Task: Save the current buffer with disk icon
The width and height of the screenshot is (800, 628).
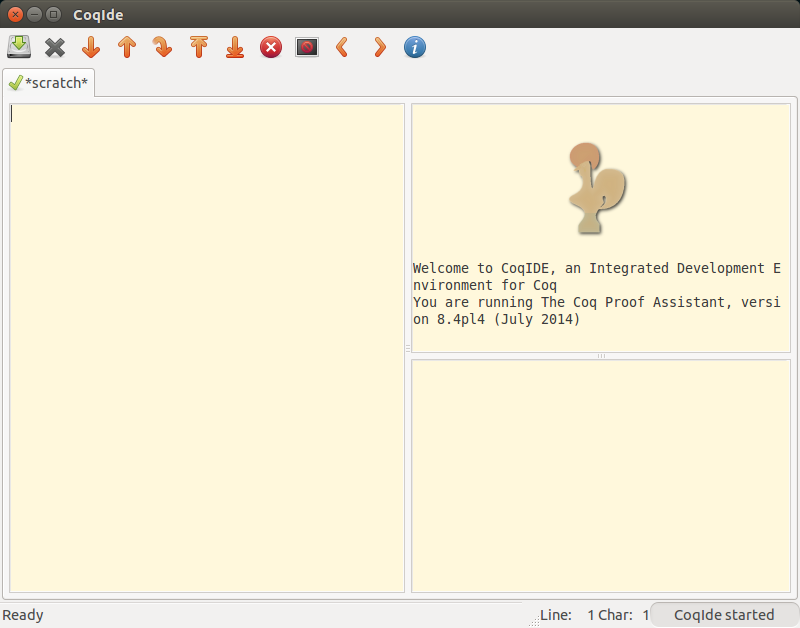Action: tap(19, 47)
